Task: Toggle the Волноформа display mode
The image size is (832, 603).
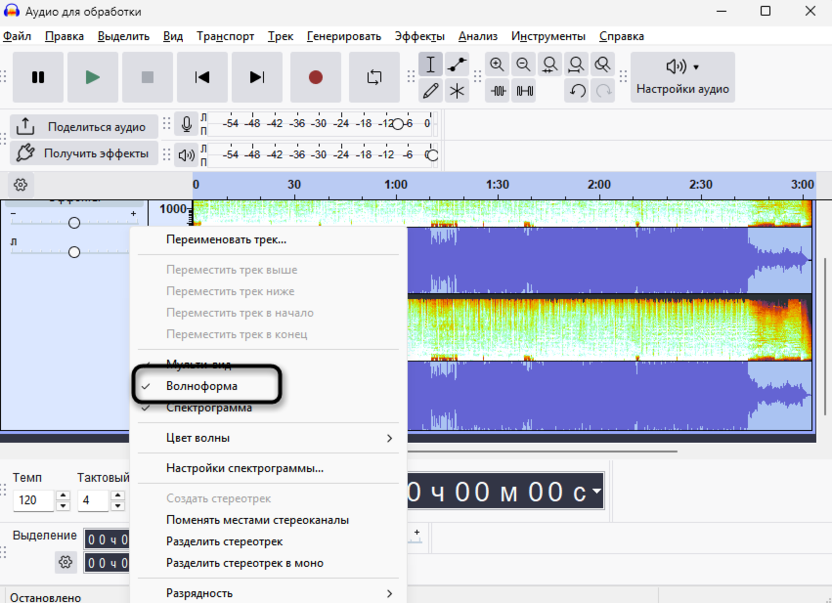Action: pyautogui.click(x=205, y=384)
